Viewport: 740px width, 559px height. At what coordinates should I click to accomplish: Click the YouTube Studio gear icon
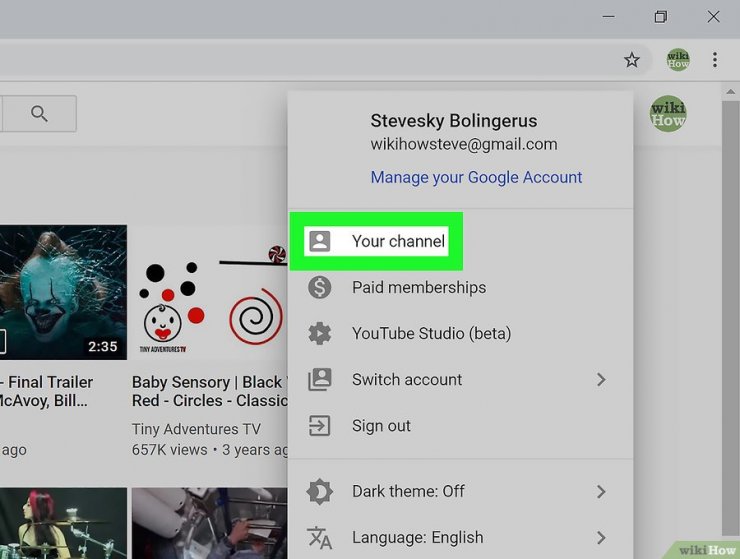tap(320, 333)
